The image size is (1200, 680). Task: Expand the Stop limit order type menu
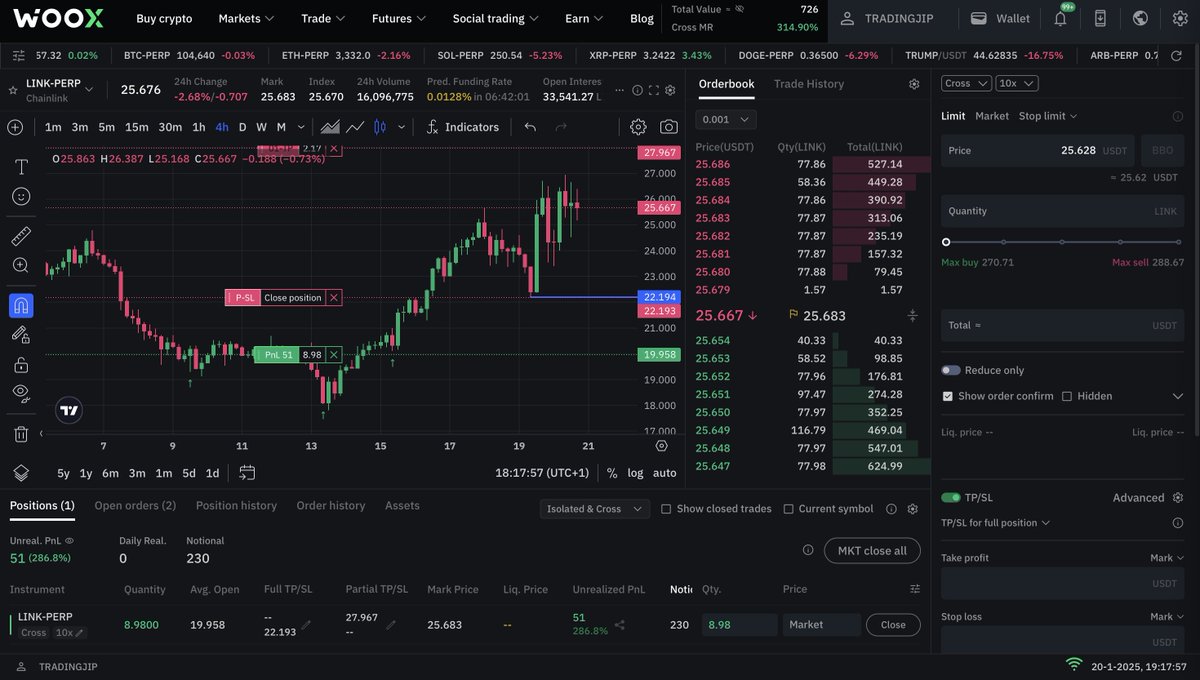pyautogui.click(x=1048, y=116)
